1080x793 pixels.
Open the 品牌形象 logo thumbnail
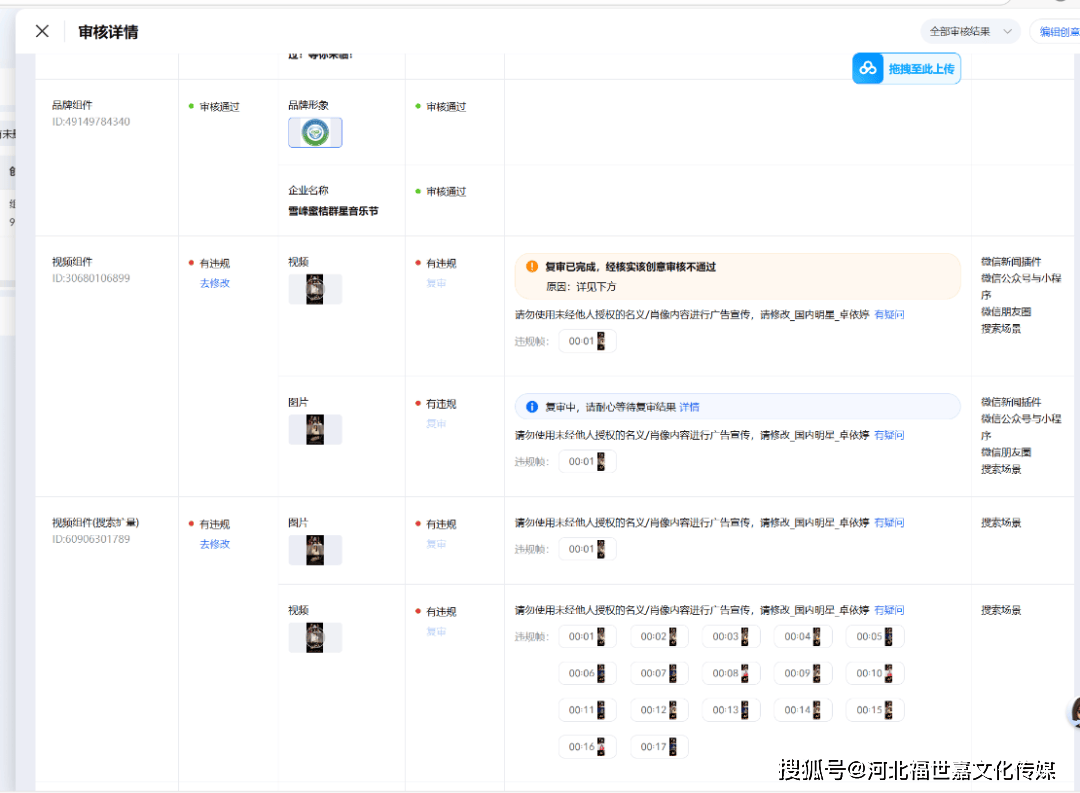315,132
